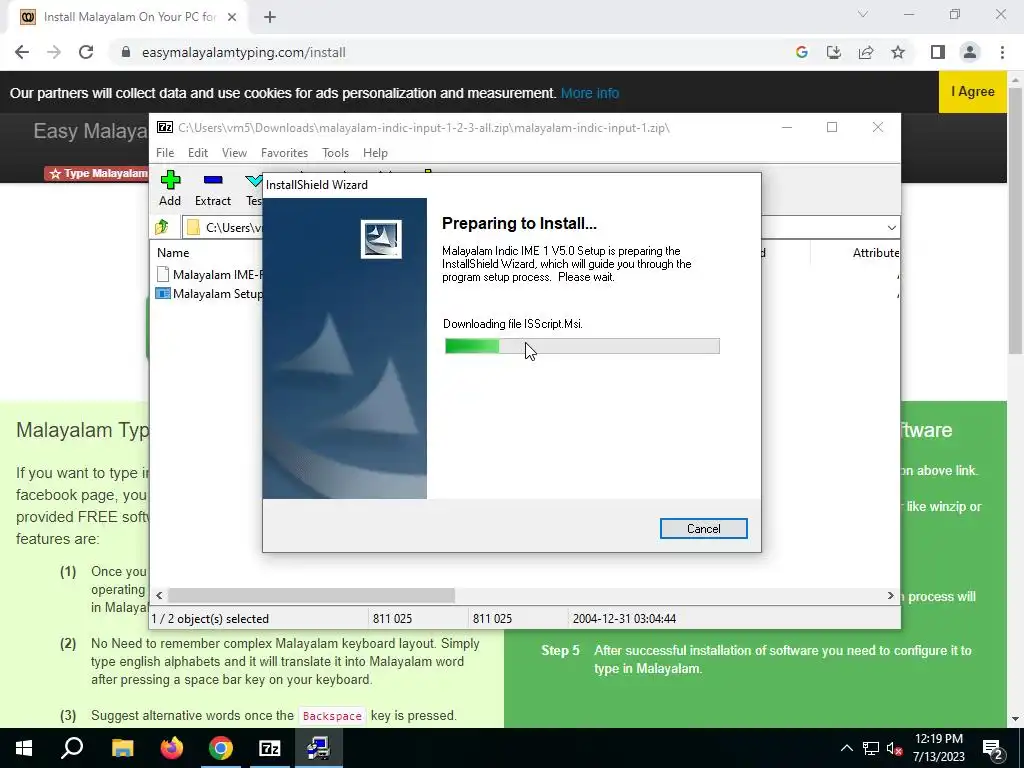Sort by the Name column header

(173, 253)
